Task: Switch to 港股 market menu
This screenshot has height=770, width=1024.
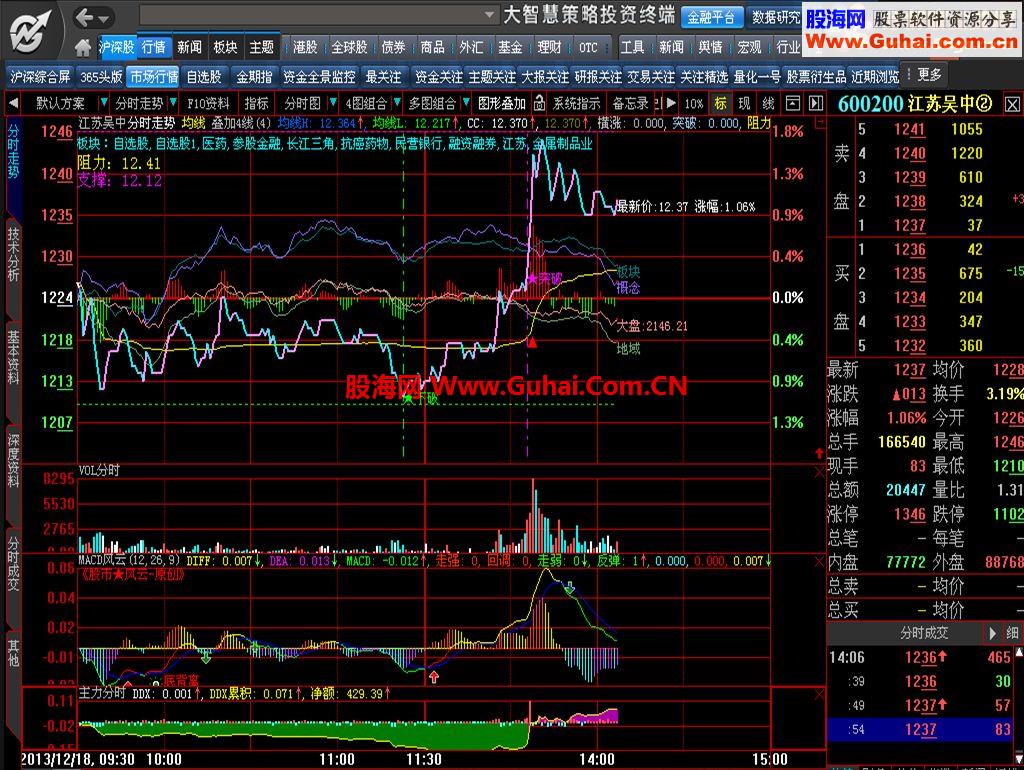Action: click(x=305, y=47)
